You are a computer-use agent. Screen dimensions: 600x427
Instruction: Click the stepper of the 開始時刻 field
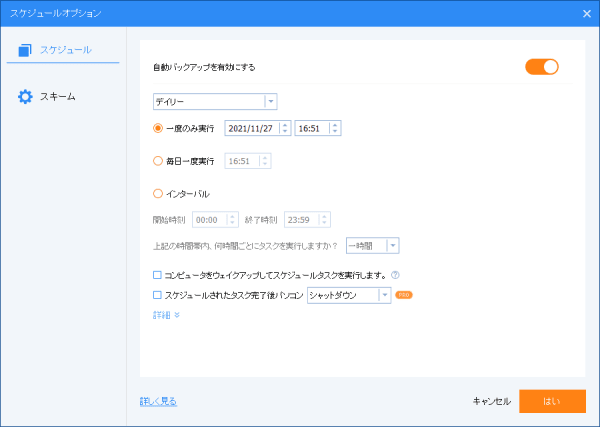tap(232, 220)
